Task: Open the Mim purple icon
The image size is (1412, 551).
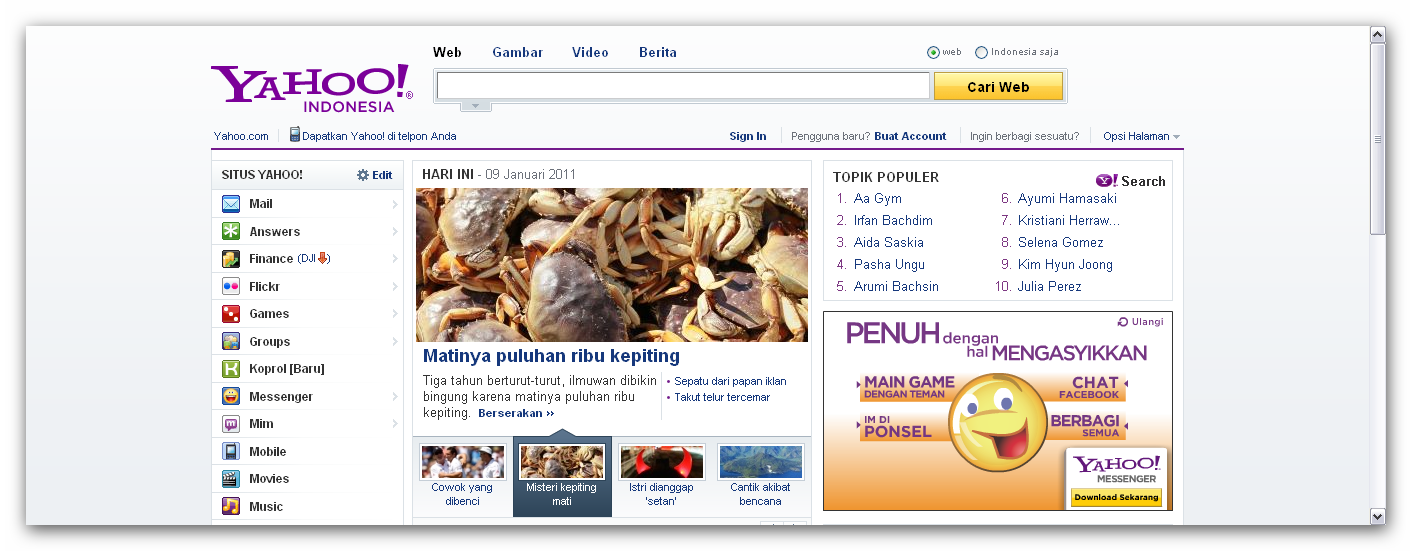Action: tap(231, 424)
